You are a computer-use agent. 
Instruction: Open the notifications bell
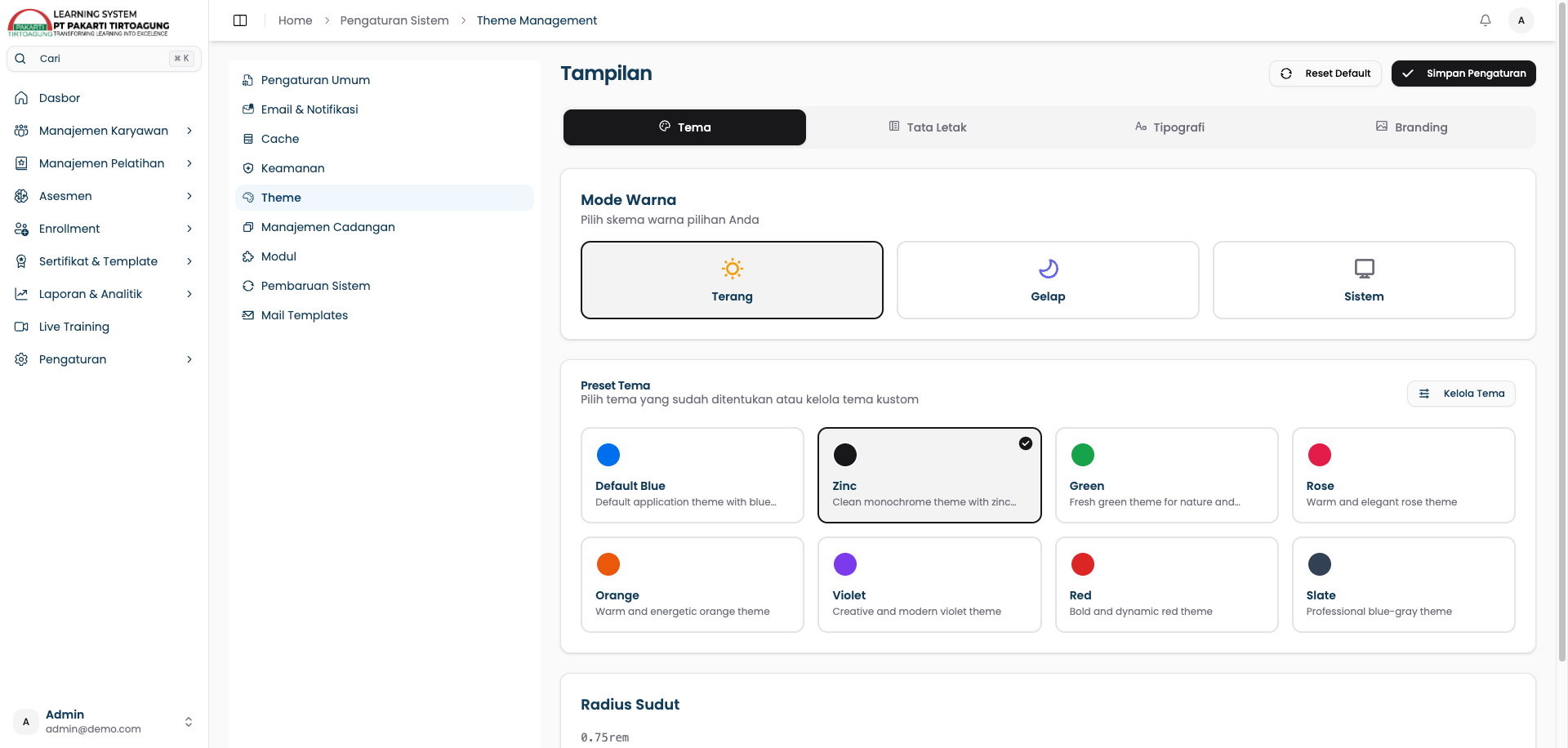[x=1486, y=20]
